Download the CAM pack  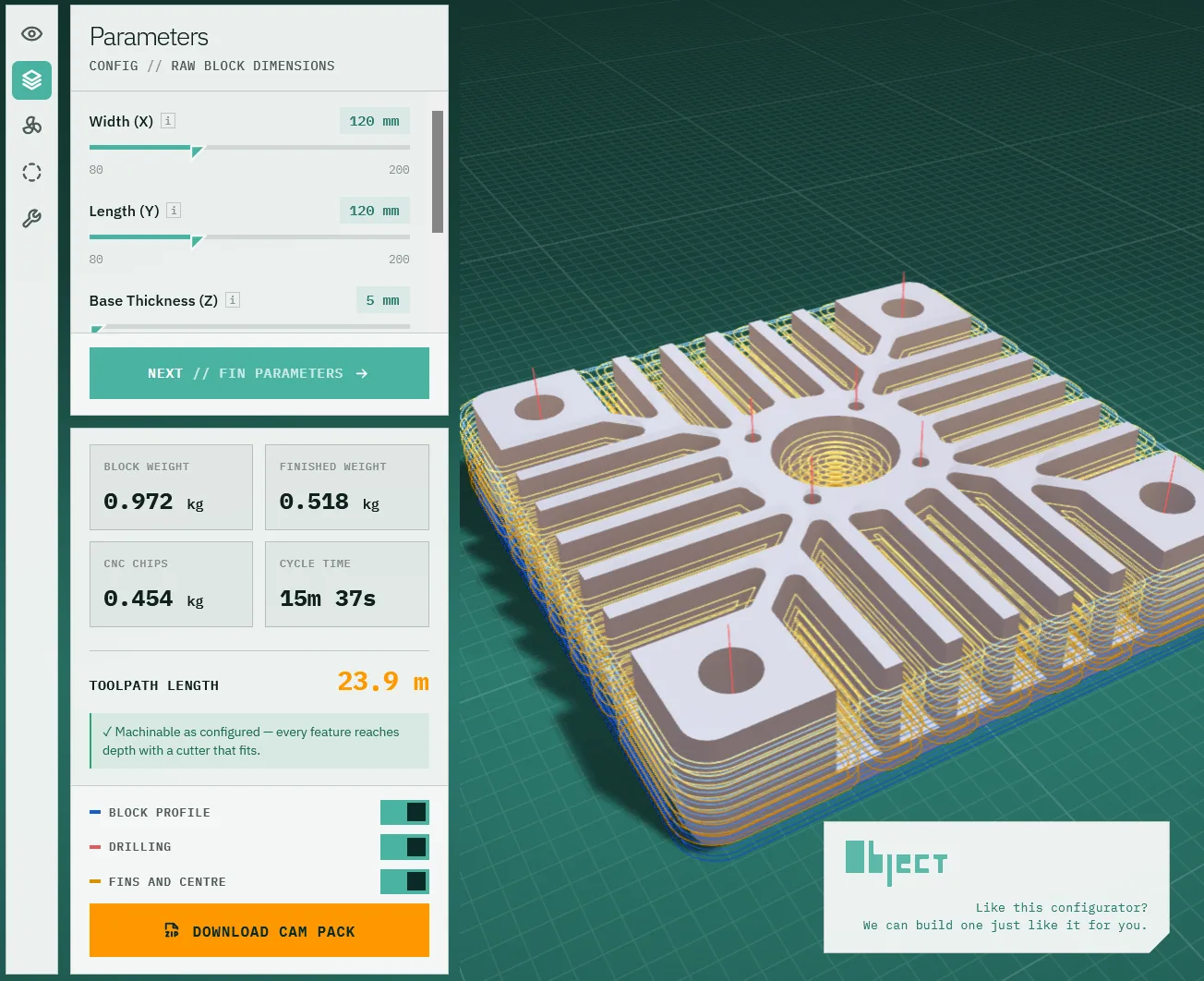pyautogui.click(x=259, y=930)
